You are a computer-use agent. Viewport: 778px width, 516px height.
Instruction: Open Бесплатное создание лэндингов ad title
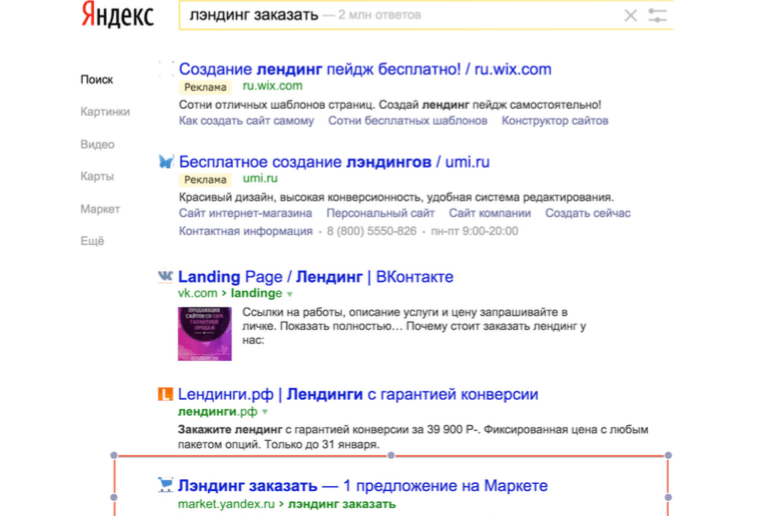pyautogui.click(x=334, y=162)
